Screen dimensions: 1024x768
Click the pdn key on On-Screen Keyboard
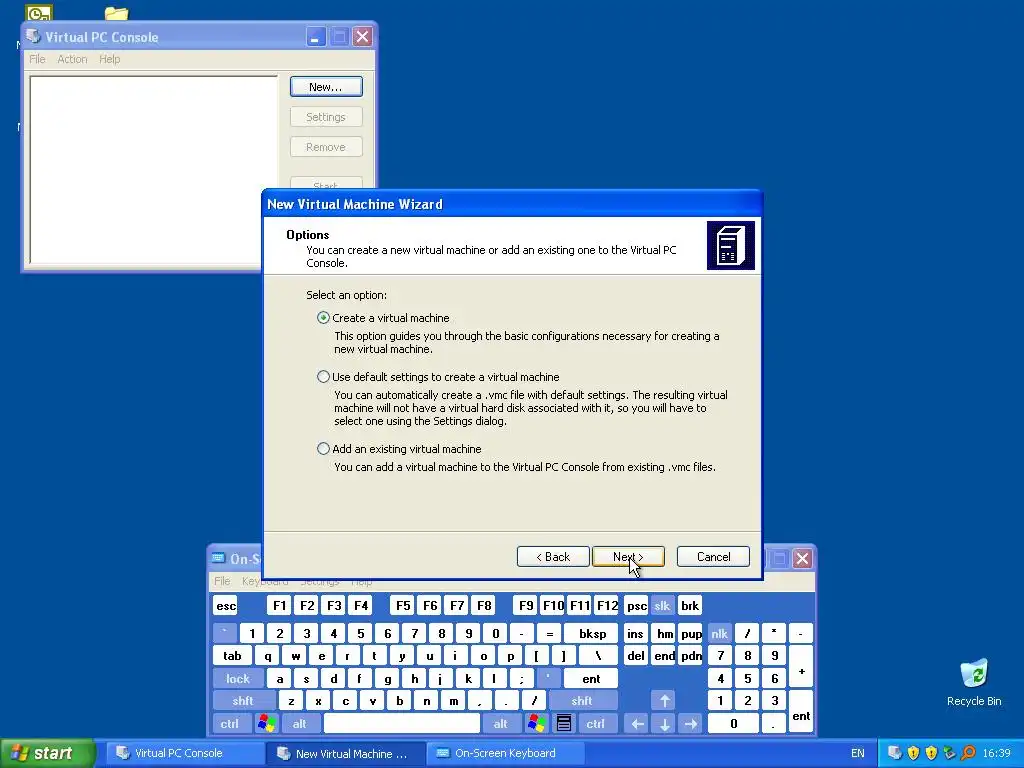(691, 656)
